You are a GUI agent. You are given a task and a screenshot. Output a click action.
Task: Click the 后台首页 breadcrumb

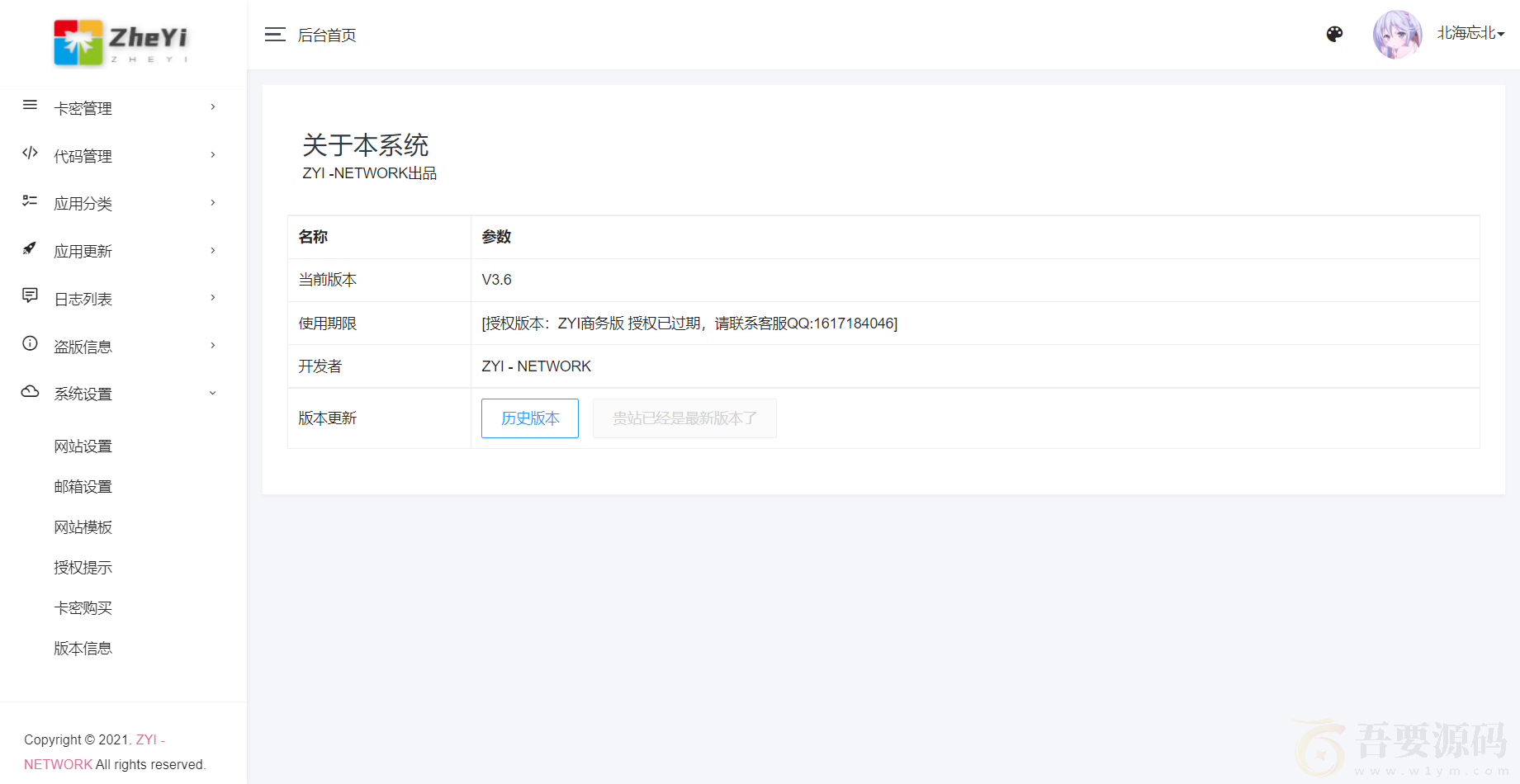pos(327,35)
